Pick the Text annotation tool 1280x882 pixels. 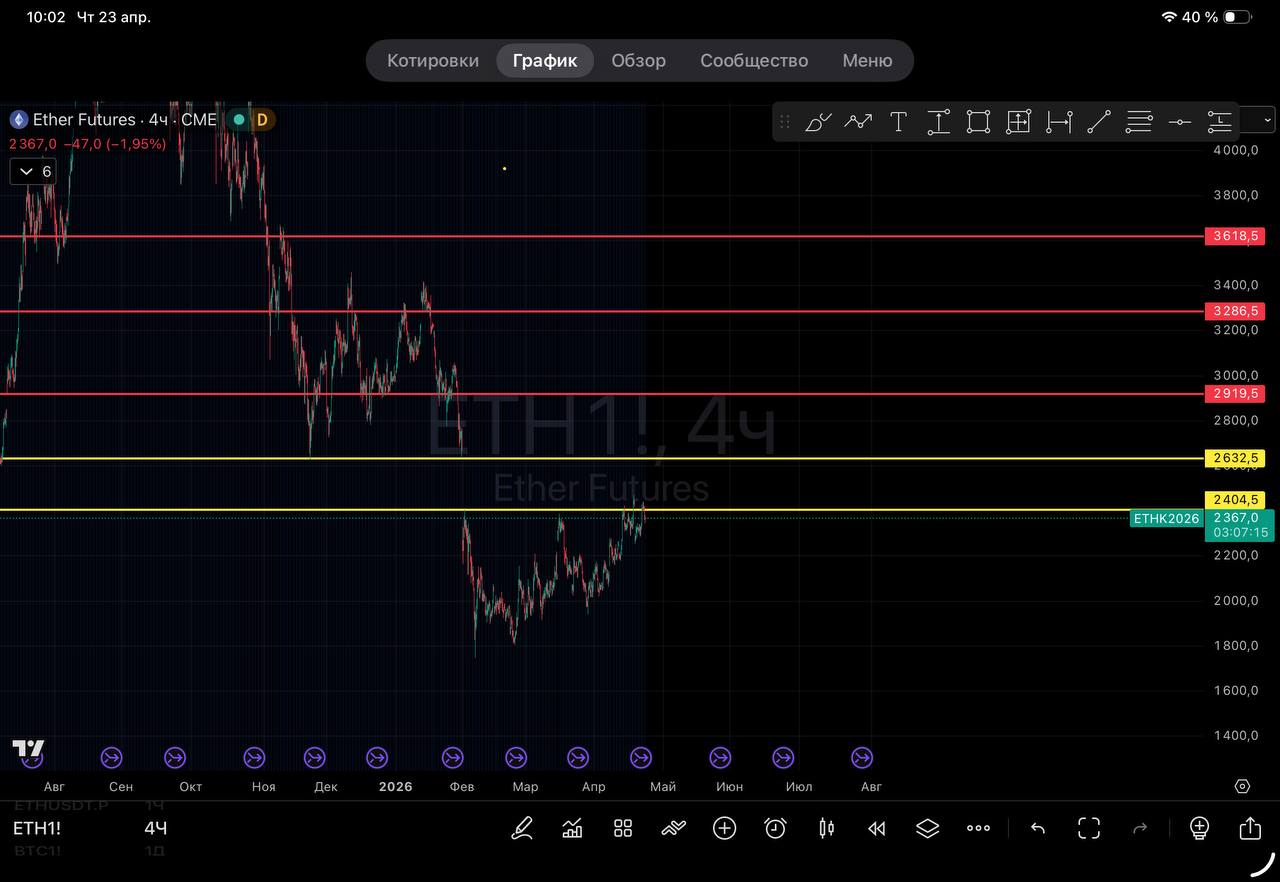[x=898, y=122]
